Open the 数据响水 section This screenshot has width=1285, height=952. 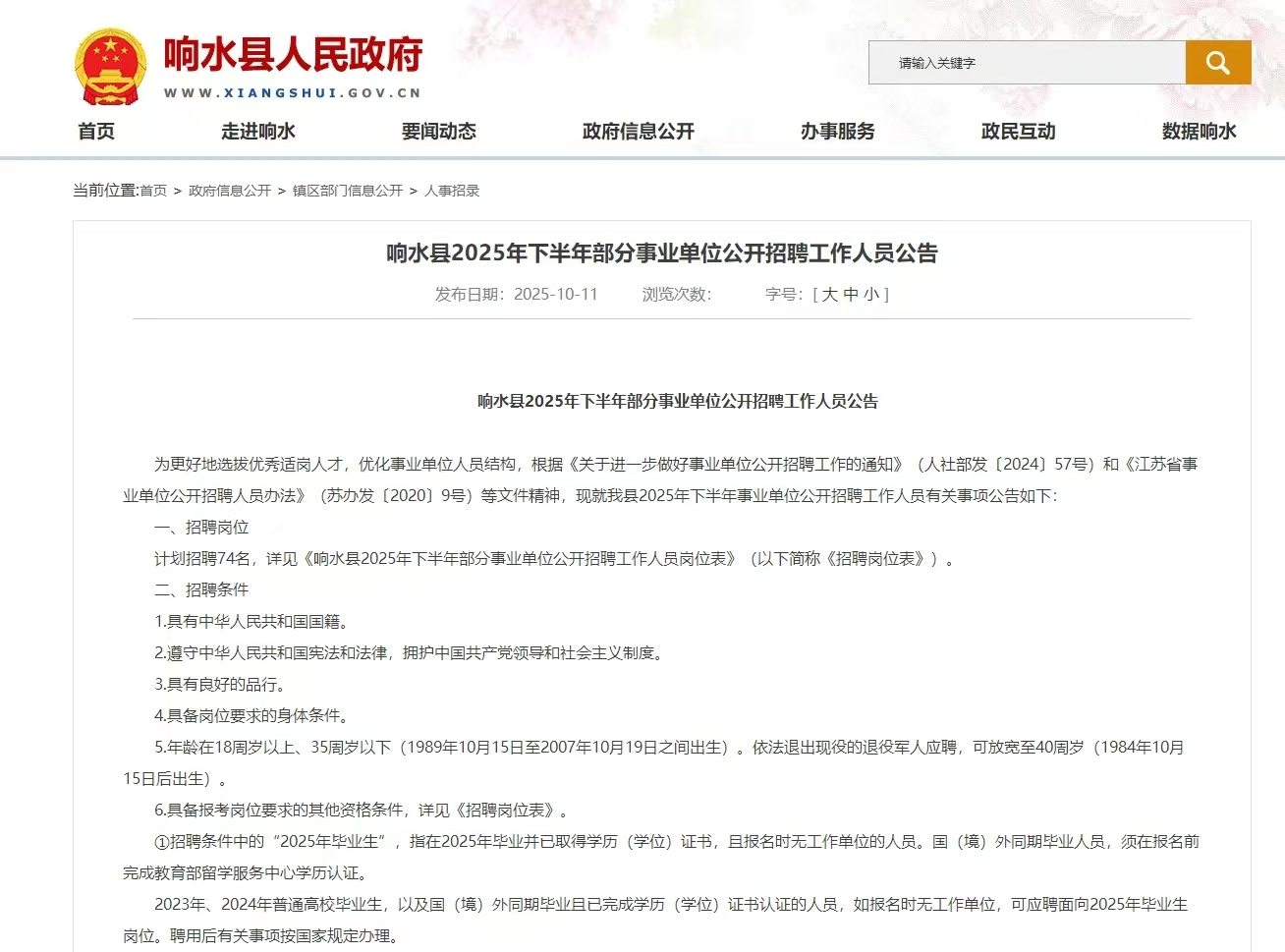tap(1198, 131)
